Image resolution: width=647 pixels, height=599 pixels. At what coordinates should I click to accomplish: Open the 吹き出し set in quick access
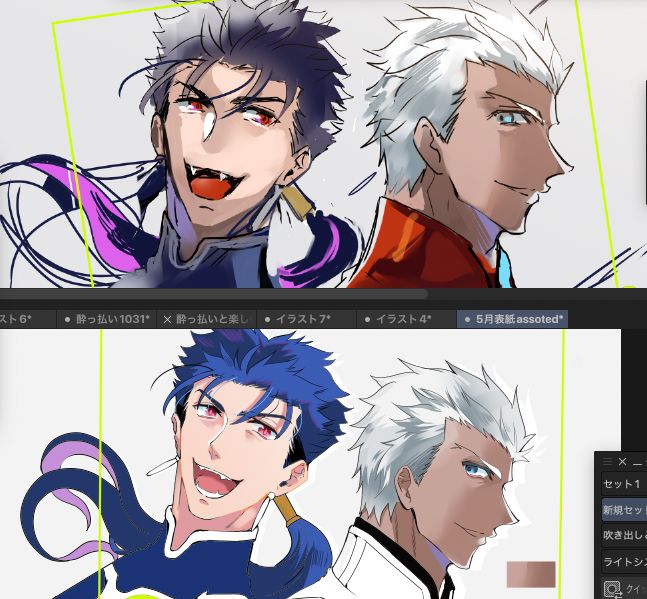tap(624, 535)
